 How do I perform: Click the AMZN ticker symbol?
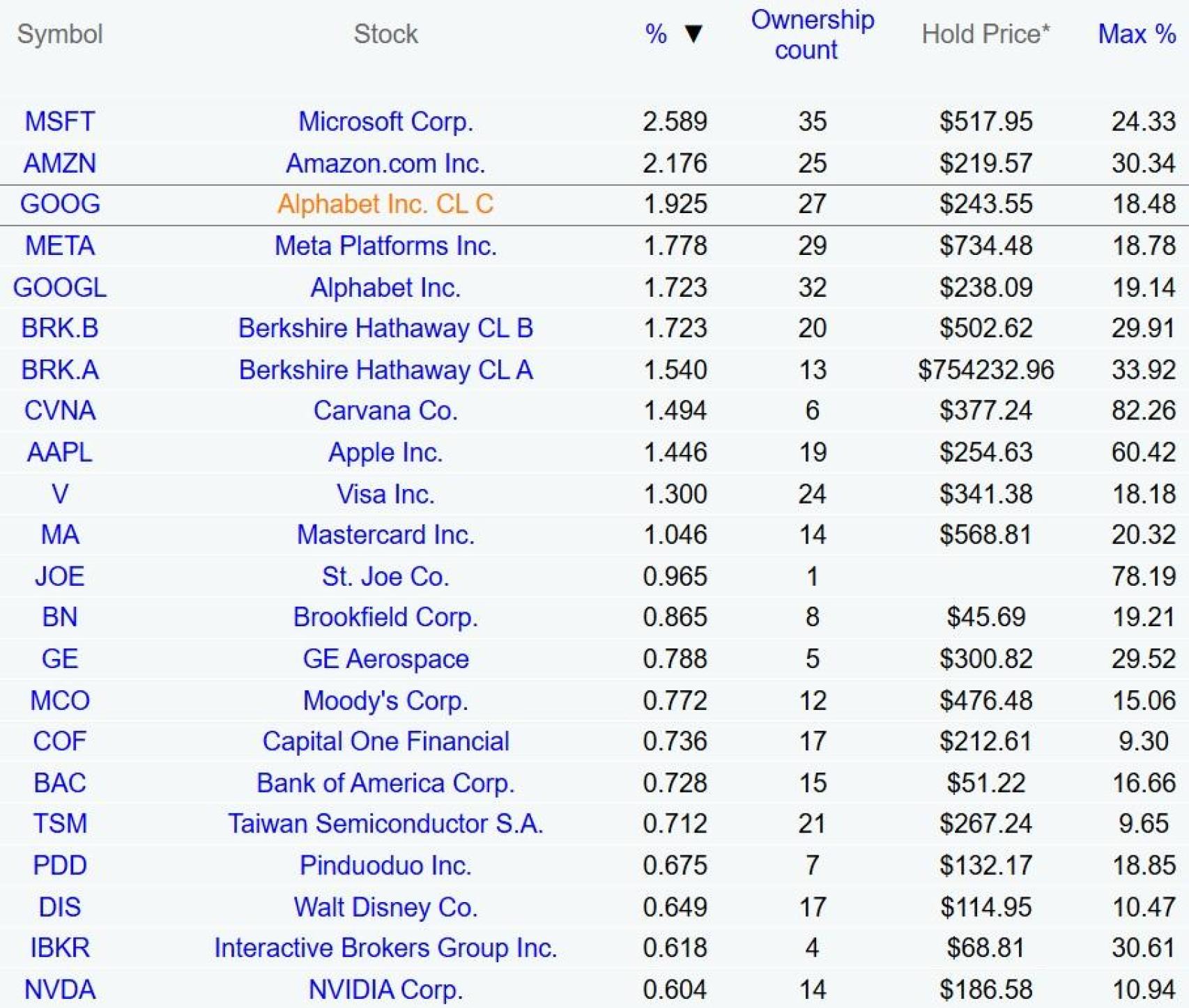pyautogui.click(x=60, y=163)
